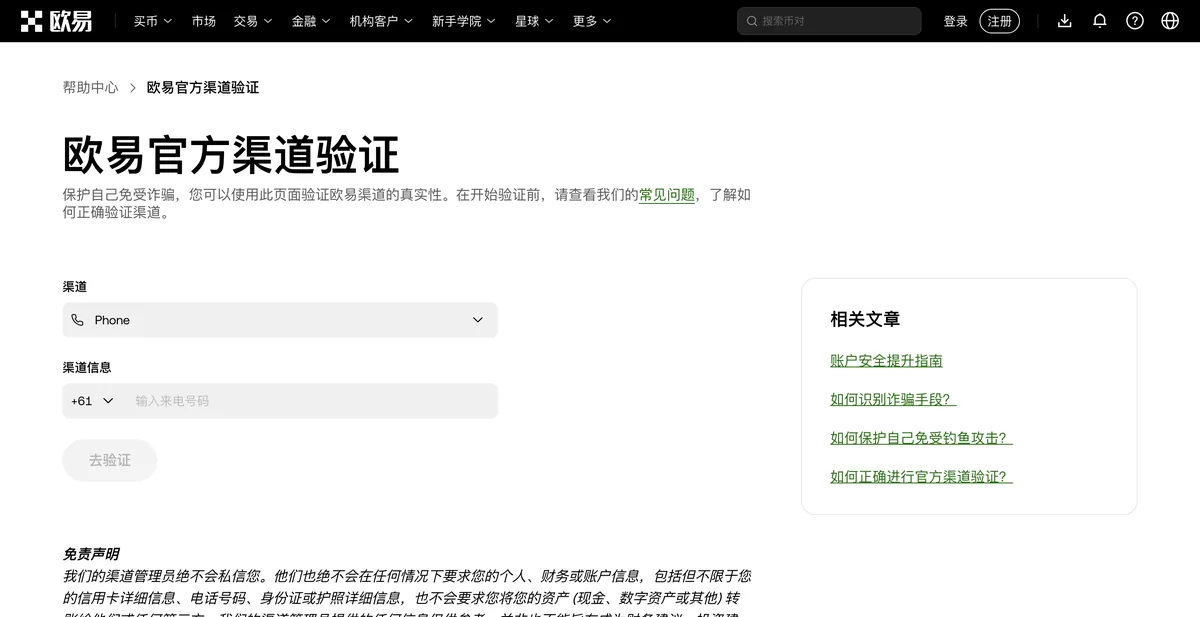Open the 常见问题 link
Image resolution: width=1200 pixels, height=617 pixels.
667,195
